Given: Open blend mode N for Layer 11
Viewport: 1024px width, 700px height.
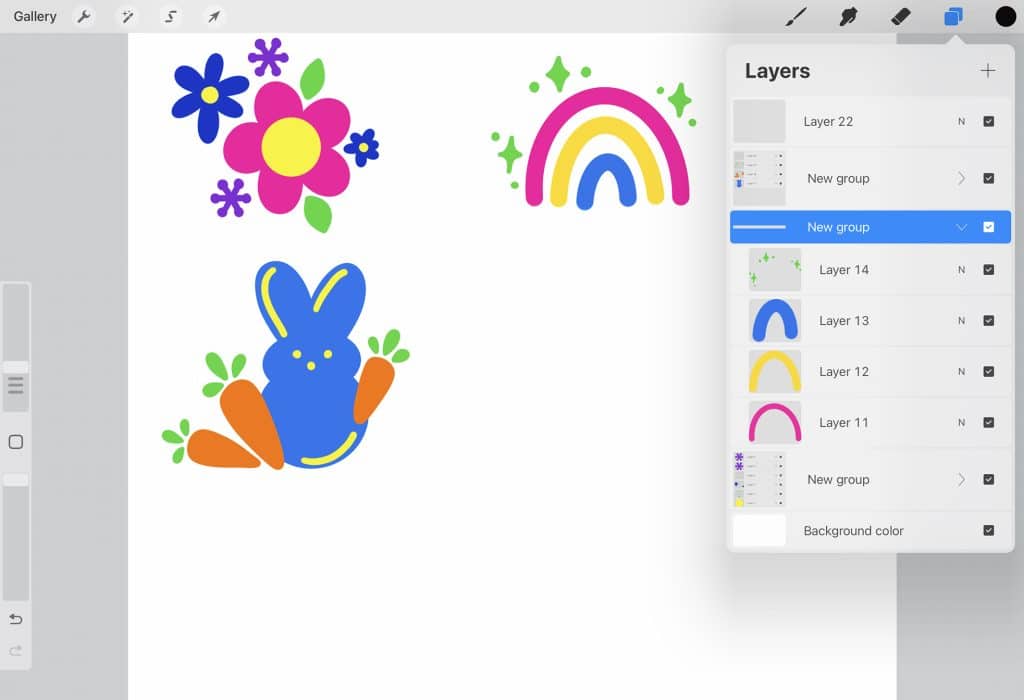Looking at the screenshot, I should [x=961, y=422].
